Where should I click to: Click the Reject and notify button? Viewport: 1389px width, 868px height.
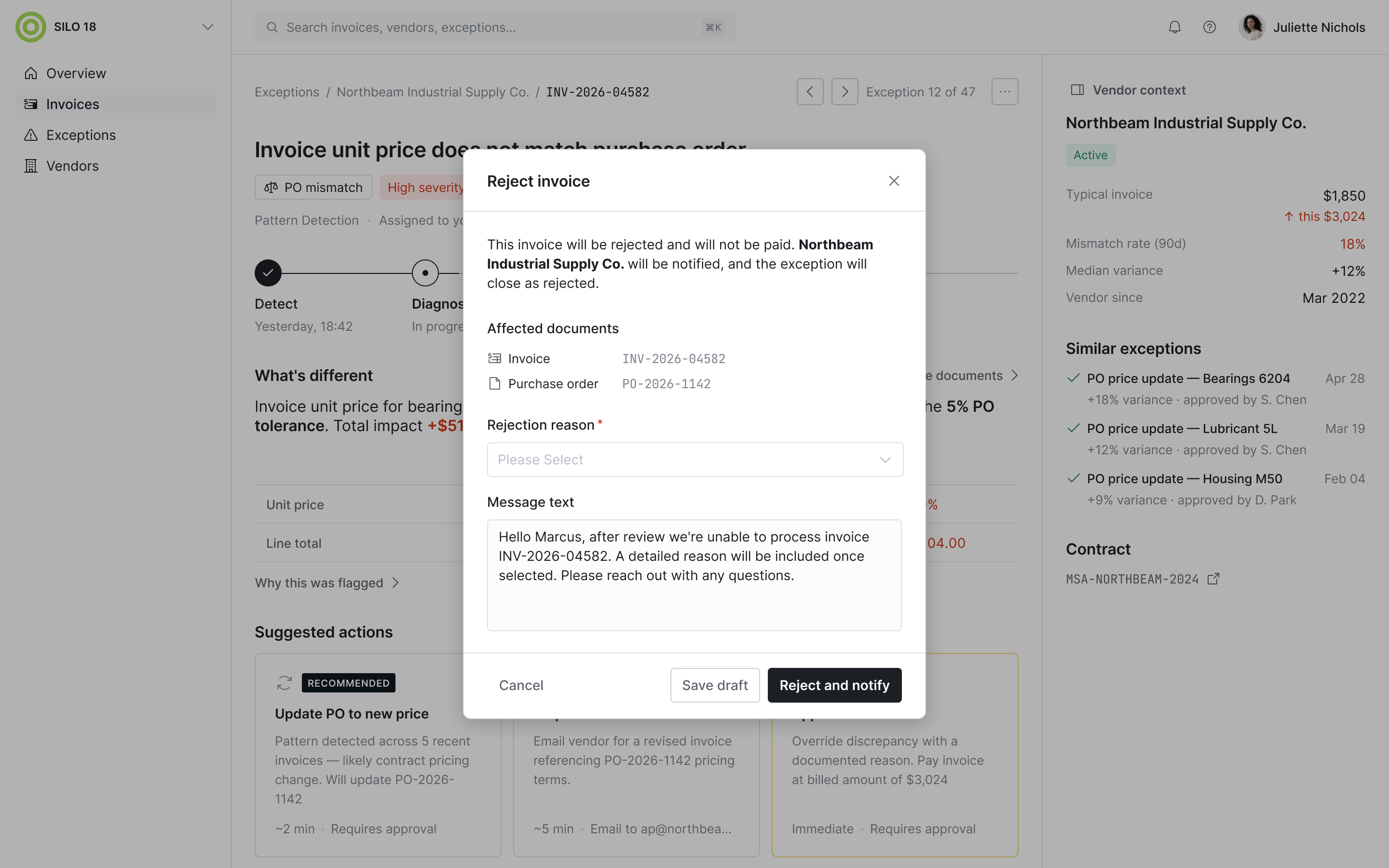point(834,685)
